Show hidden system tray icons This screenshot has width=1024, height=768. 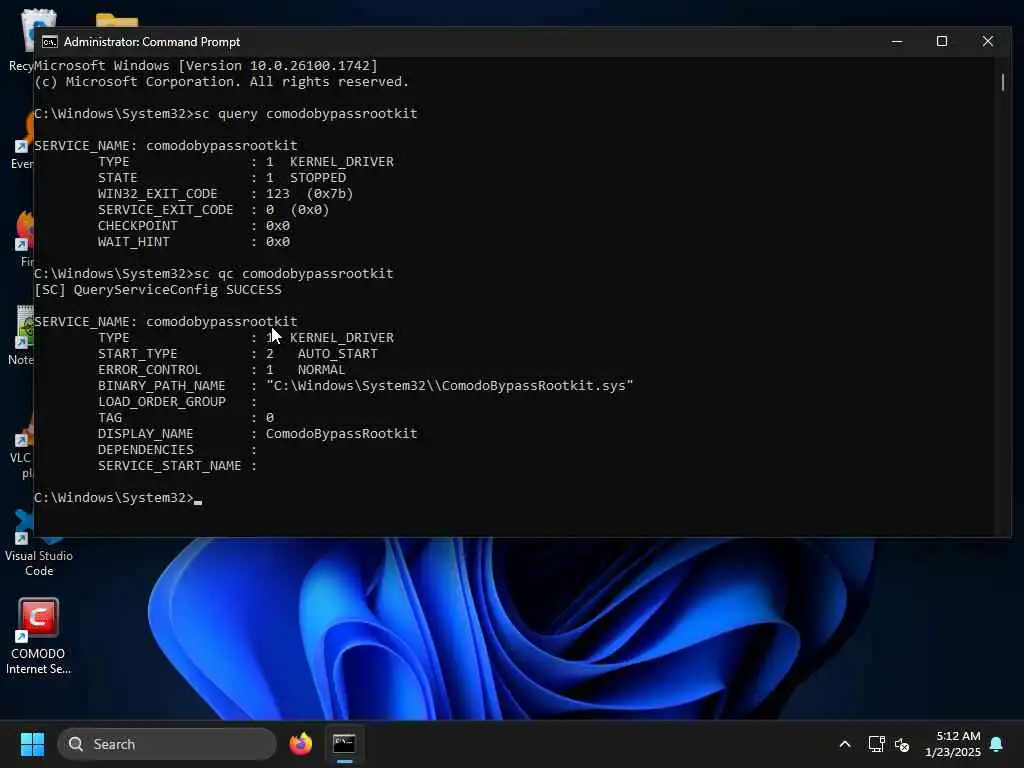coord(844,744)
